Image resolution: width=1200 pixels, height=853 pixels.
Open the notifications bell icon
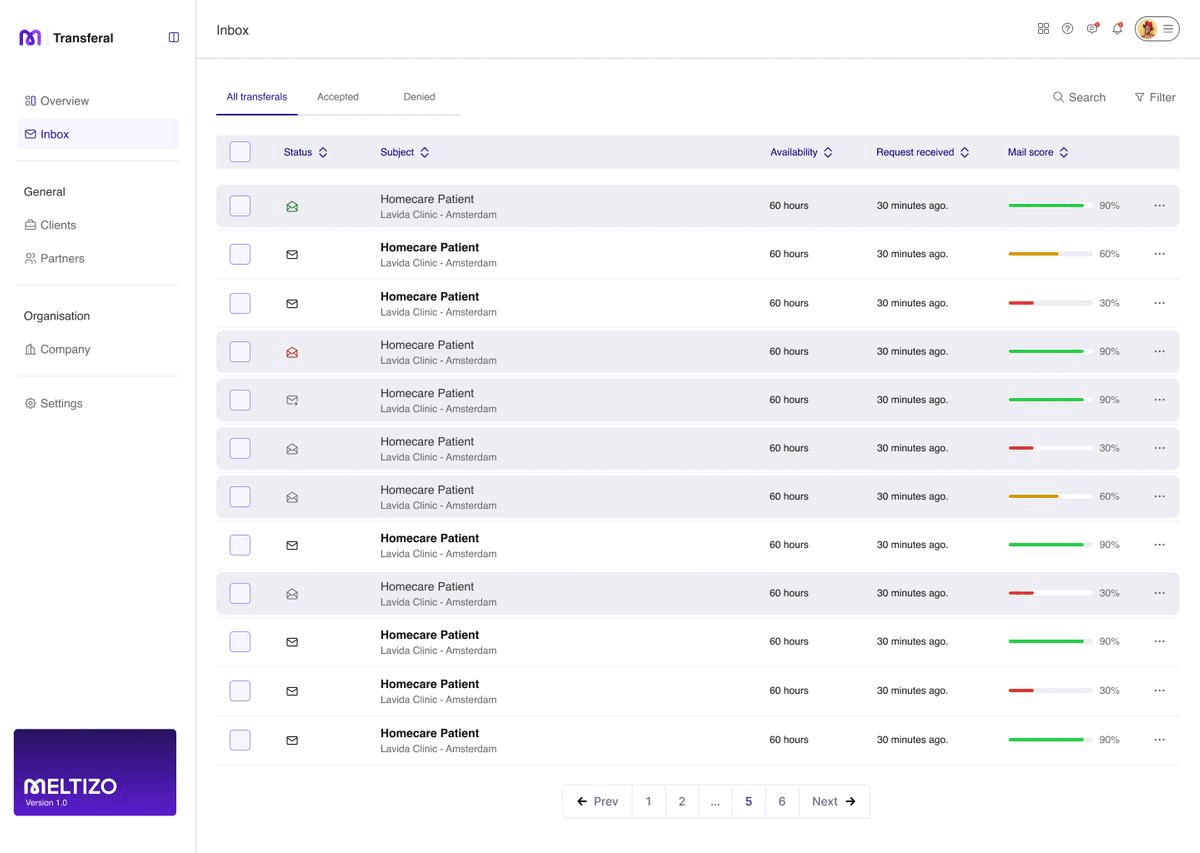point(1117,29)
